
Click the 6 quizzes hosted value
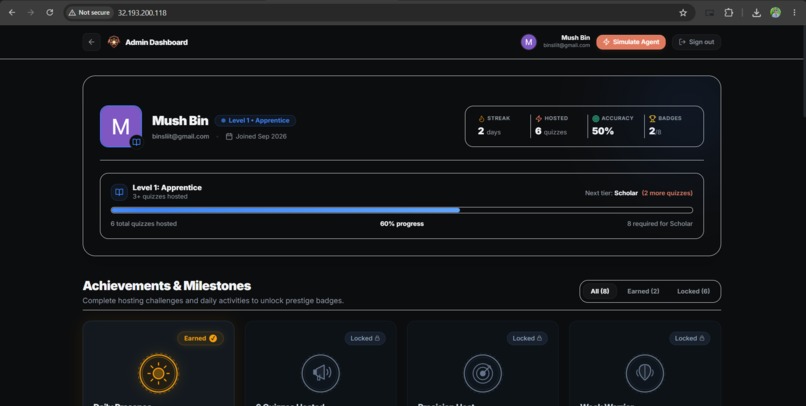(551, 132)
